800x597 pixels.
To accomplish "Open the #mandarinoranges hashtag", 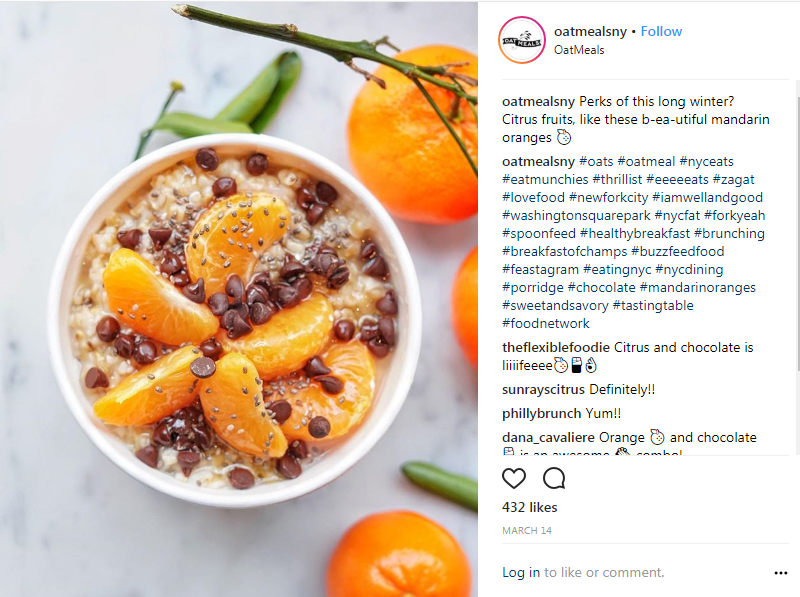I will point(697,288).
